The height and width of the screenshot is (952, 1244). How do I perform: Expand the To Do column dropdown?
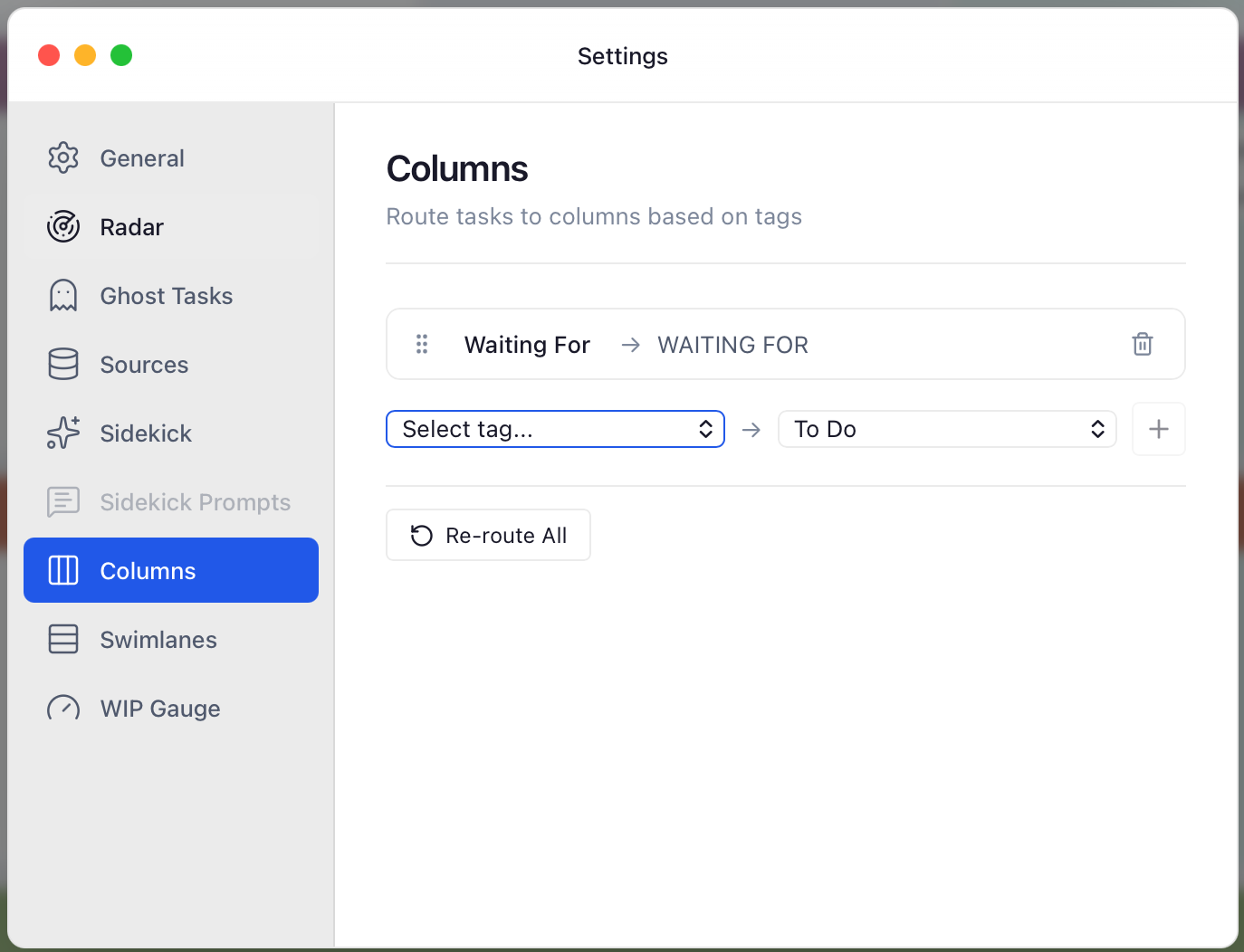coord(947,429)
